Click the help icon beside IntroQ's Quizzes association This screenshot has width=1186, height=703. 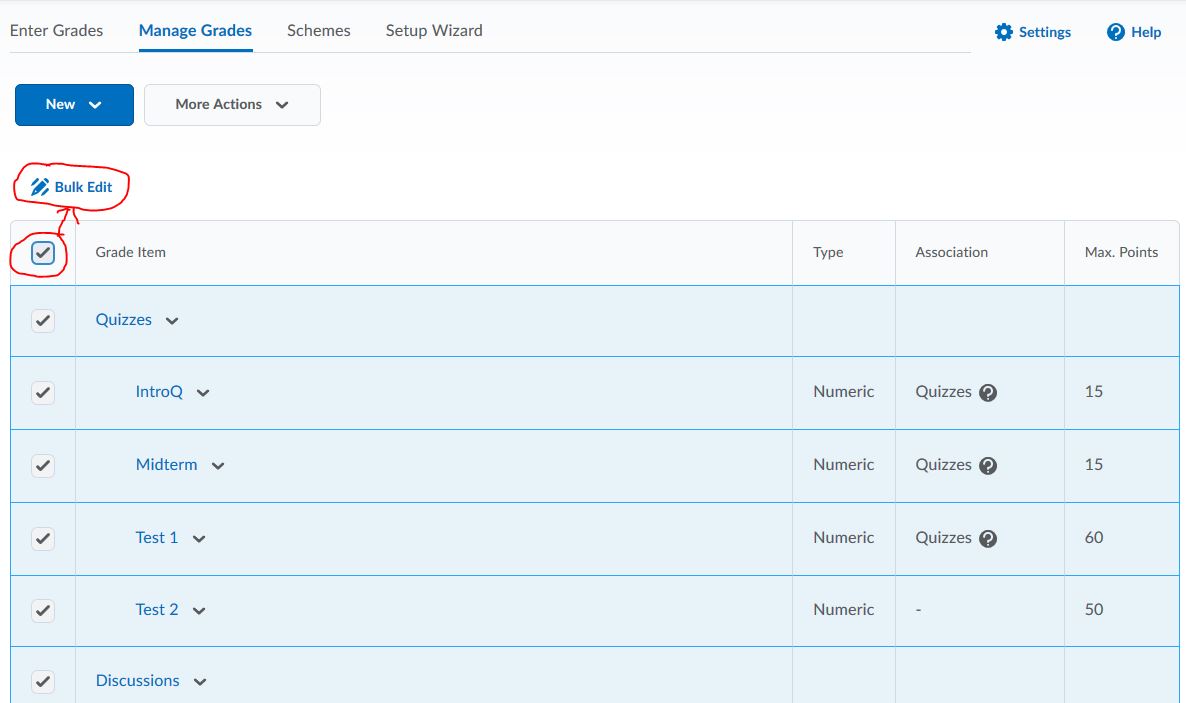988,393
